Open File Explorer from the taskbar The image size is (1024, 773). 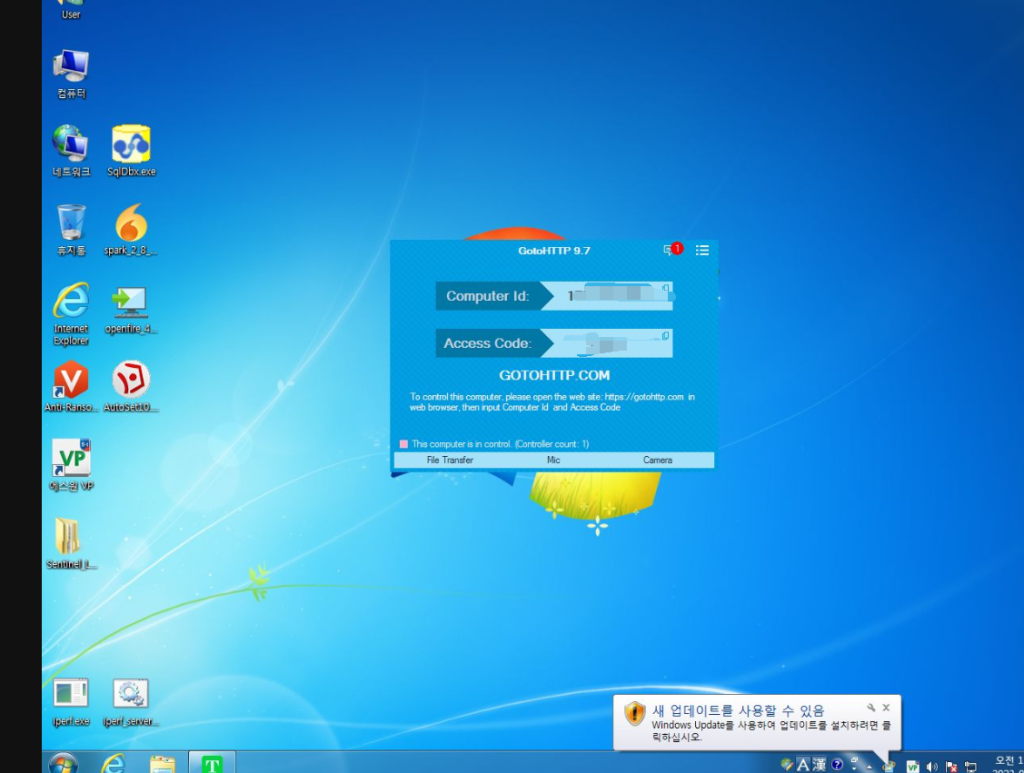[x=163, y=764]
